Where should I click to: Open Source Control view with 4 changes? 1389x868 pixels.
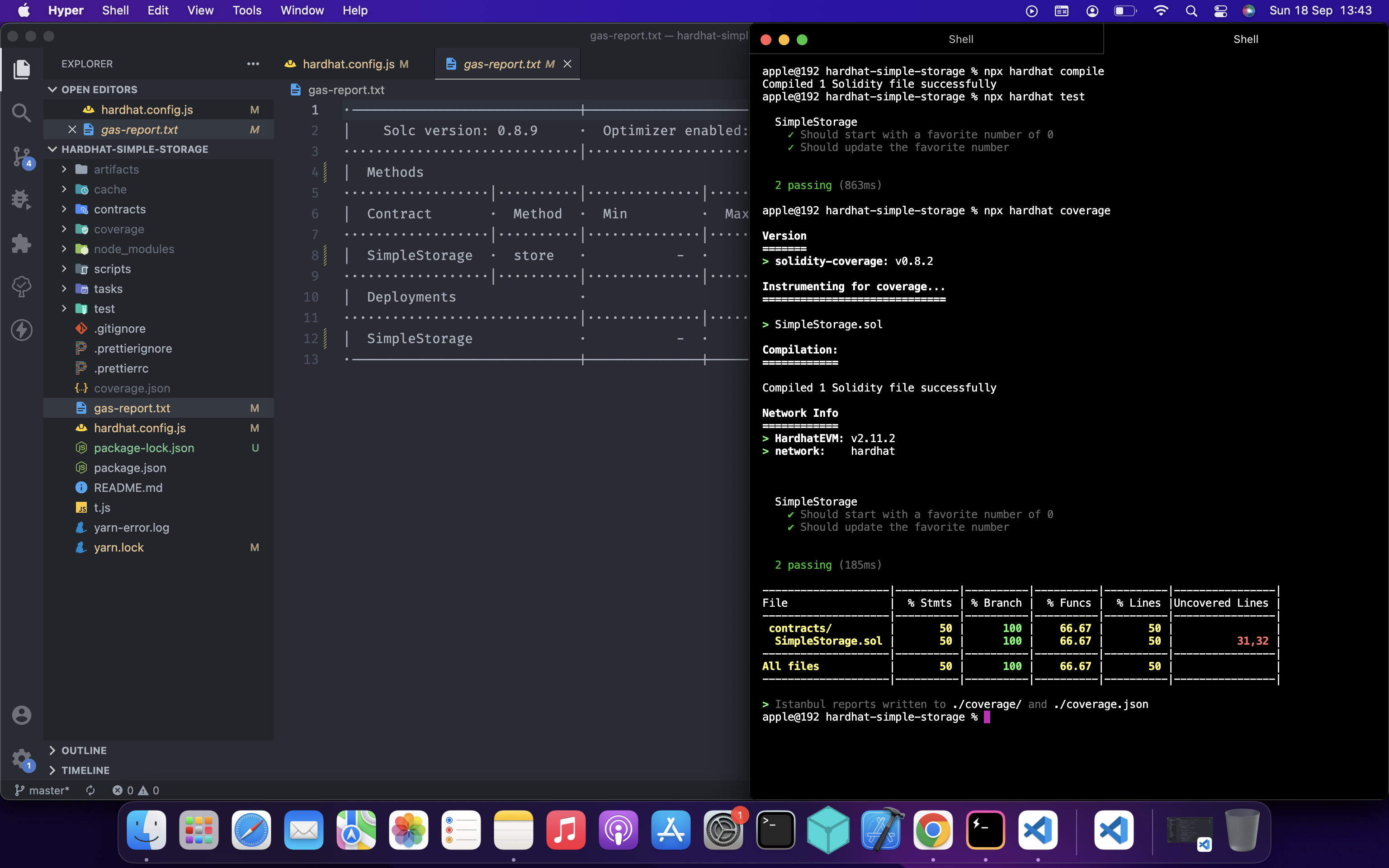22,157
